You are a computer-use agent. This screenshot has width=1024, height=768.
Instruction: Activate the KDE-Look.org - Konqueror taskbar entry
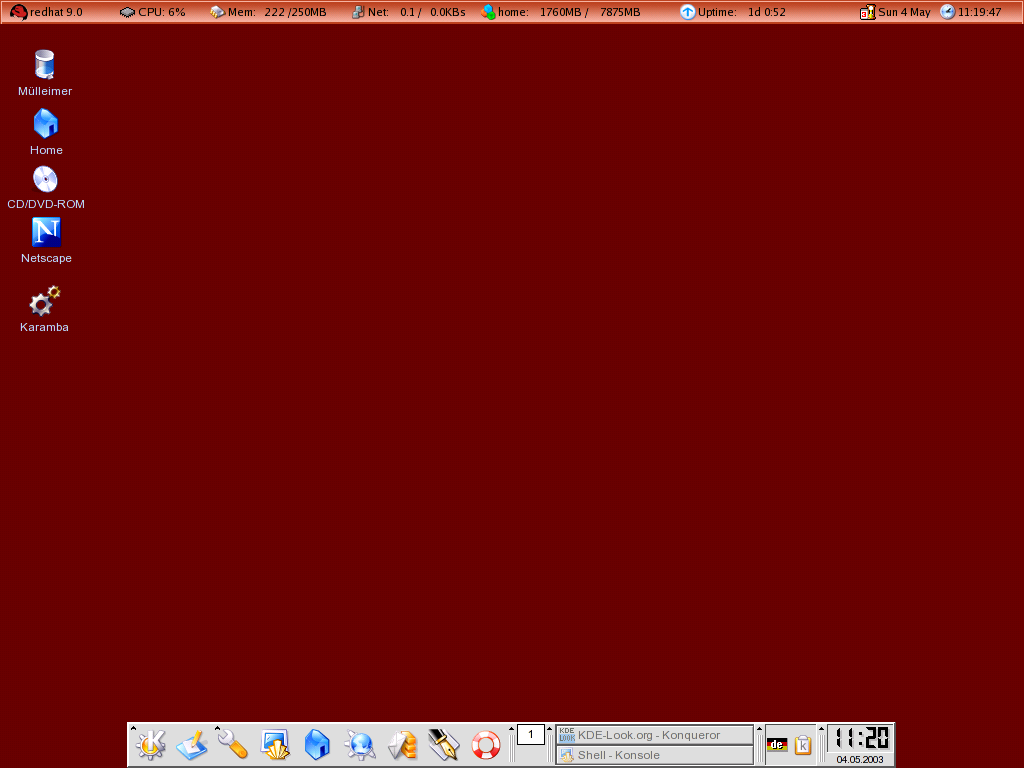654,735
